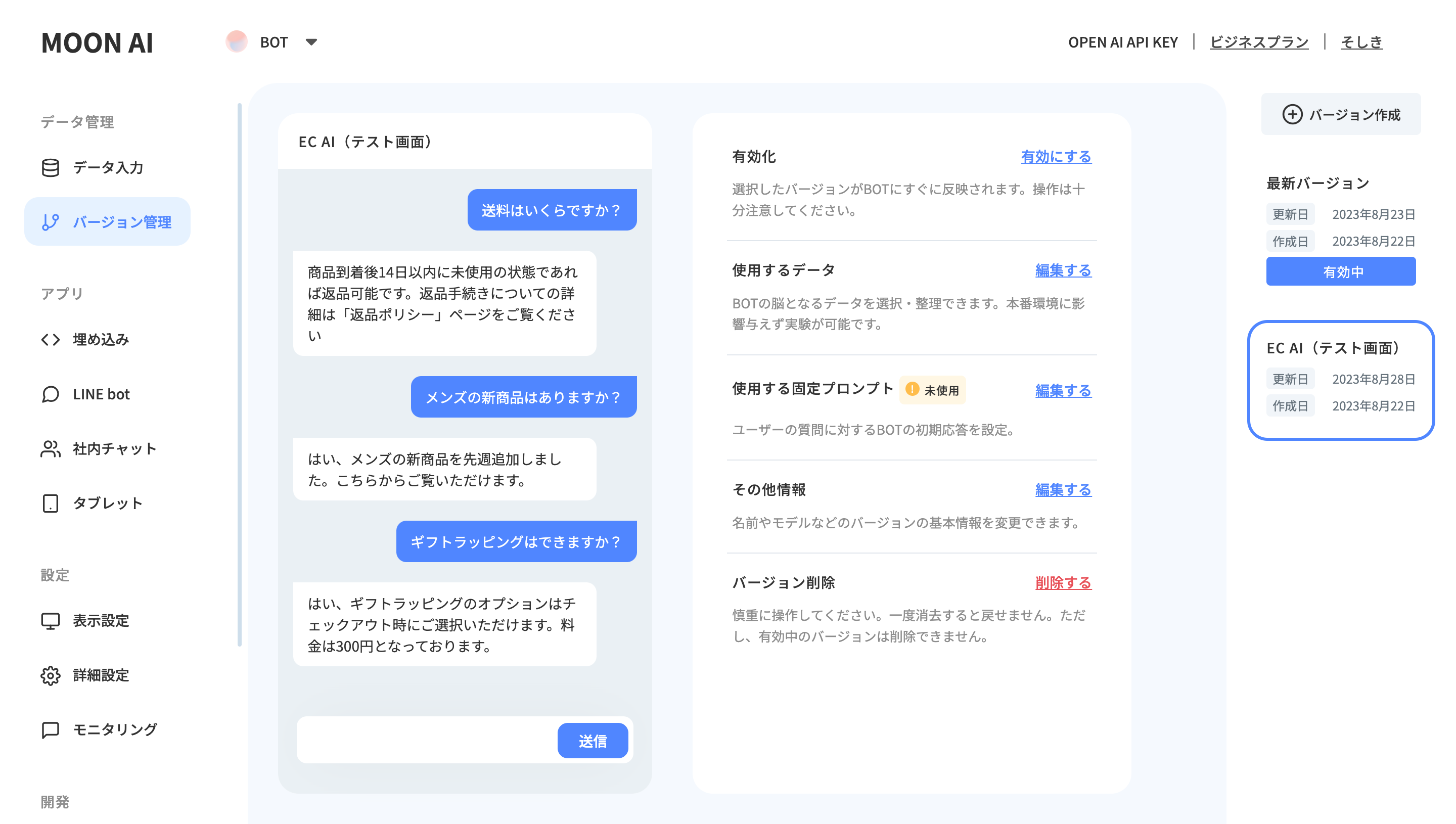Click the plus icon in バージョン作成
Image resolution: width=1456 pixels, height=824 pixels.
pyautogui.click(x=1292, y=114)
